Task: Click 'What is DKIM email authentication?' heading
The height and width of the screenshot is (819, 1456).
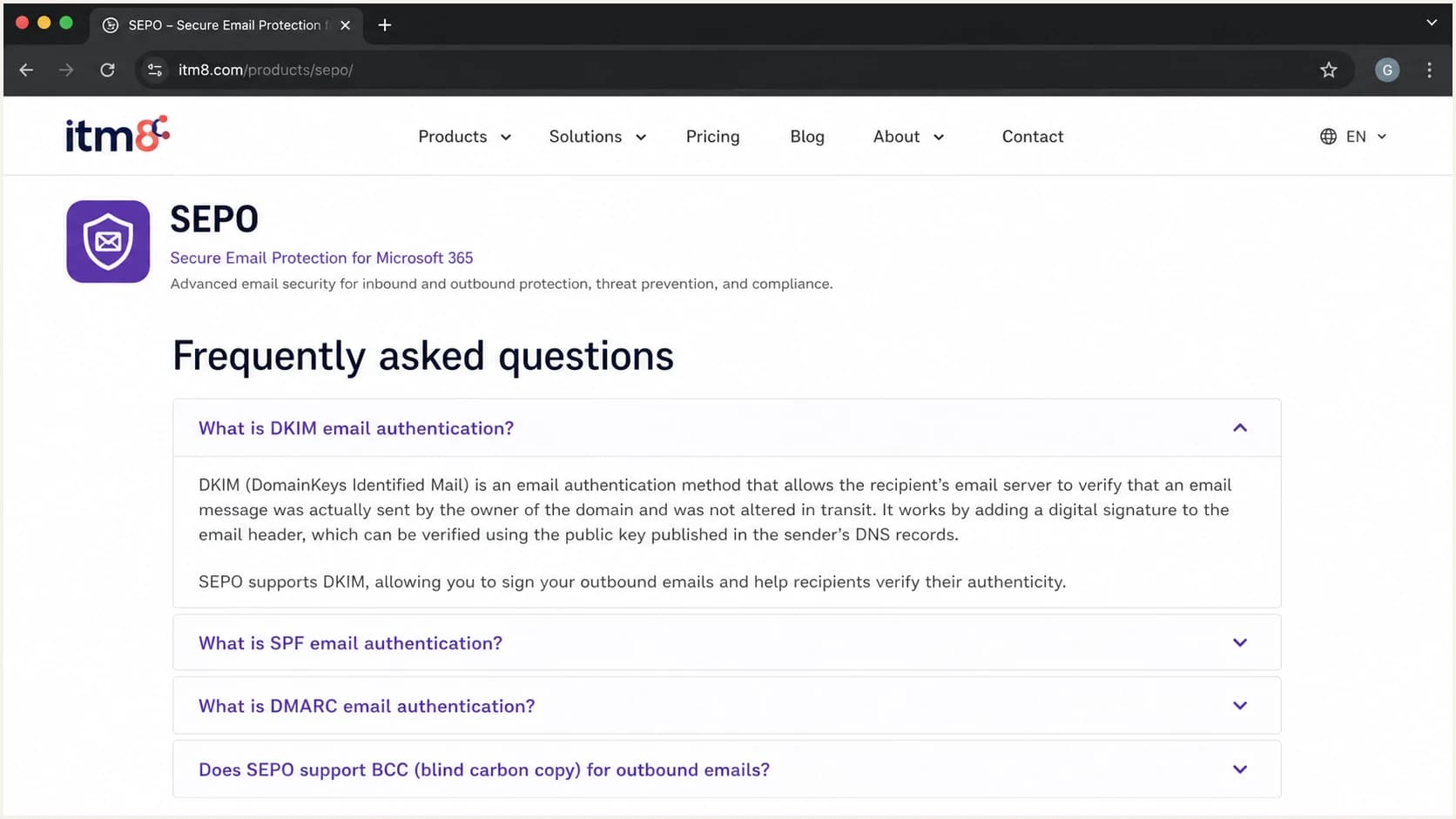Action: (356, 428)
